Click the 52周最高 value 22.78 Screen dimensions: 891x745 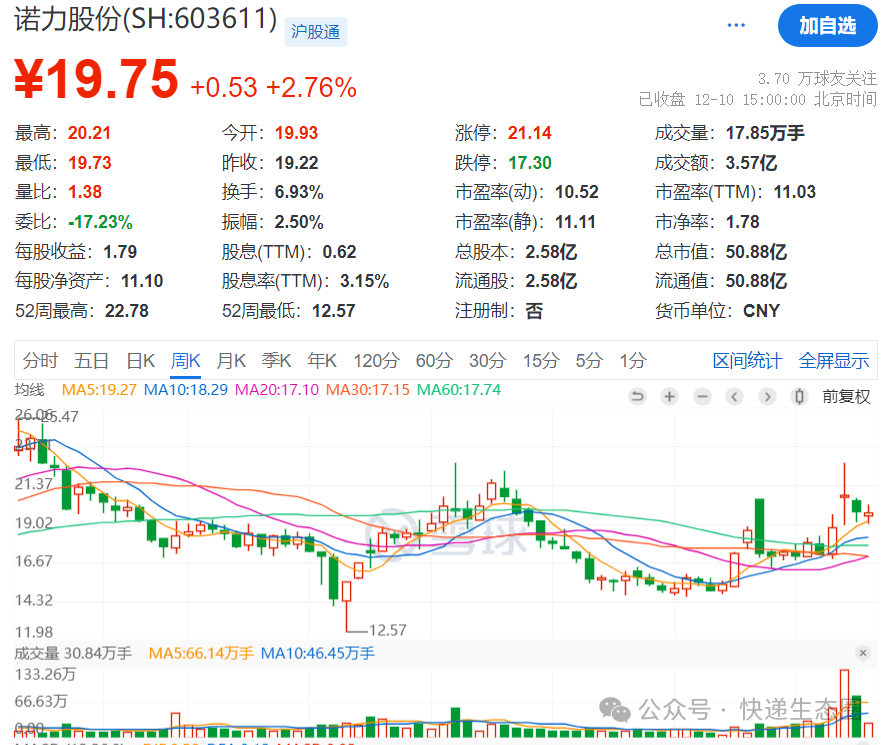tap(127, 311)
